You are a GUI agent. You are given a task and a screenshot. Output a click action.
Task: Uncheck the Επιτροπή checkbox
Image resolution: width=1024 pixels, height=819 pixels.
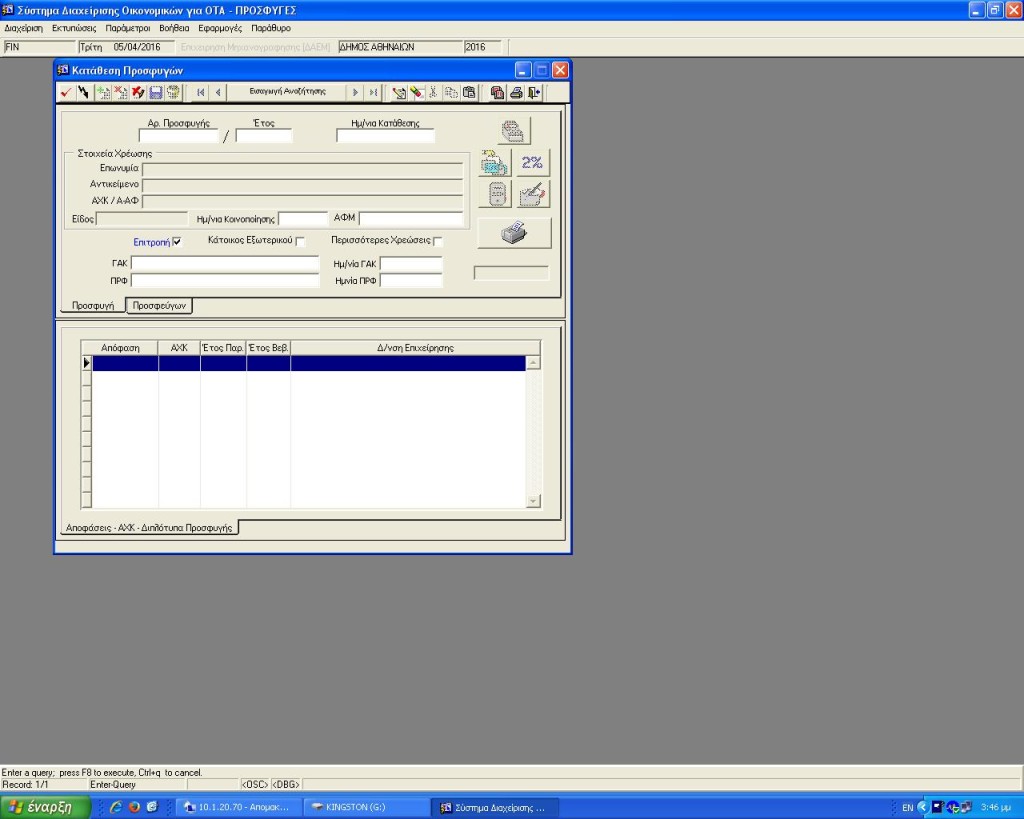(177, 242)
